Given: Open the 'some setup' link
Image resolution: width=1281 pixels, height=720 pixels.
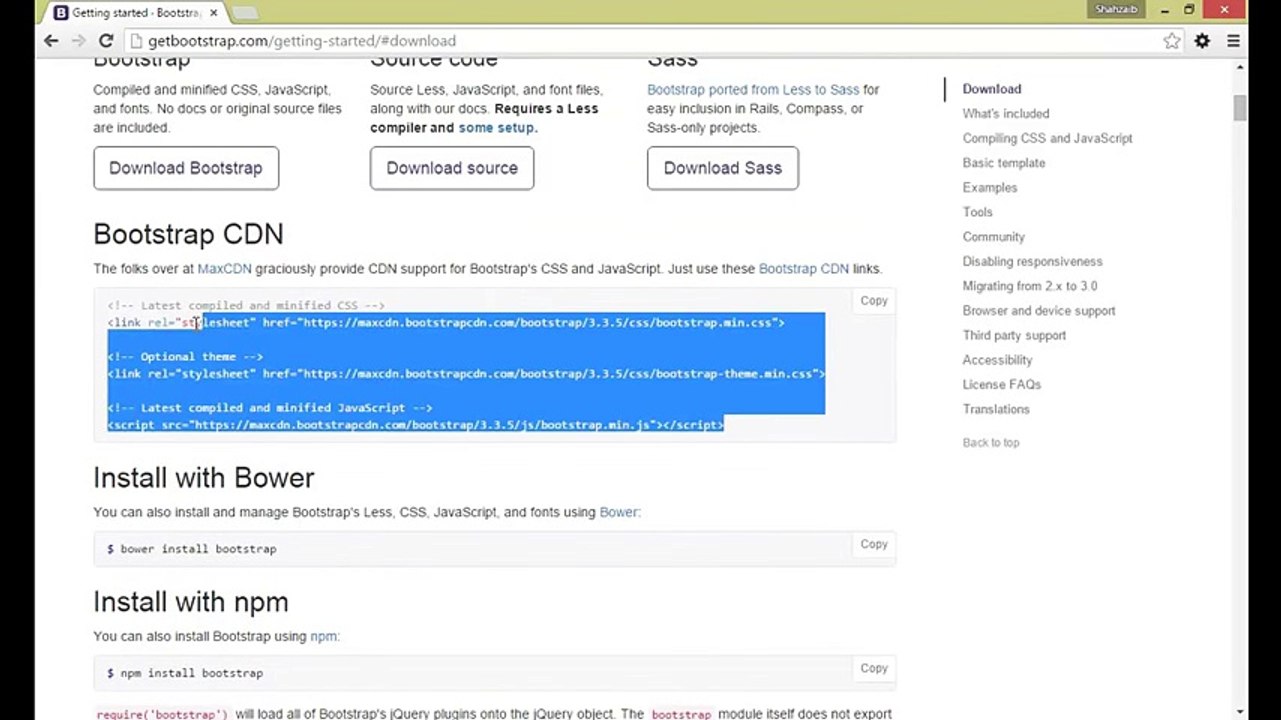Looking at the screenshot, I should pyautogui.click(x=496, y=128).
